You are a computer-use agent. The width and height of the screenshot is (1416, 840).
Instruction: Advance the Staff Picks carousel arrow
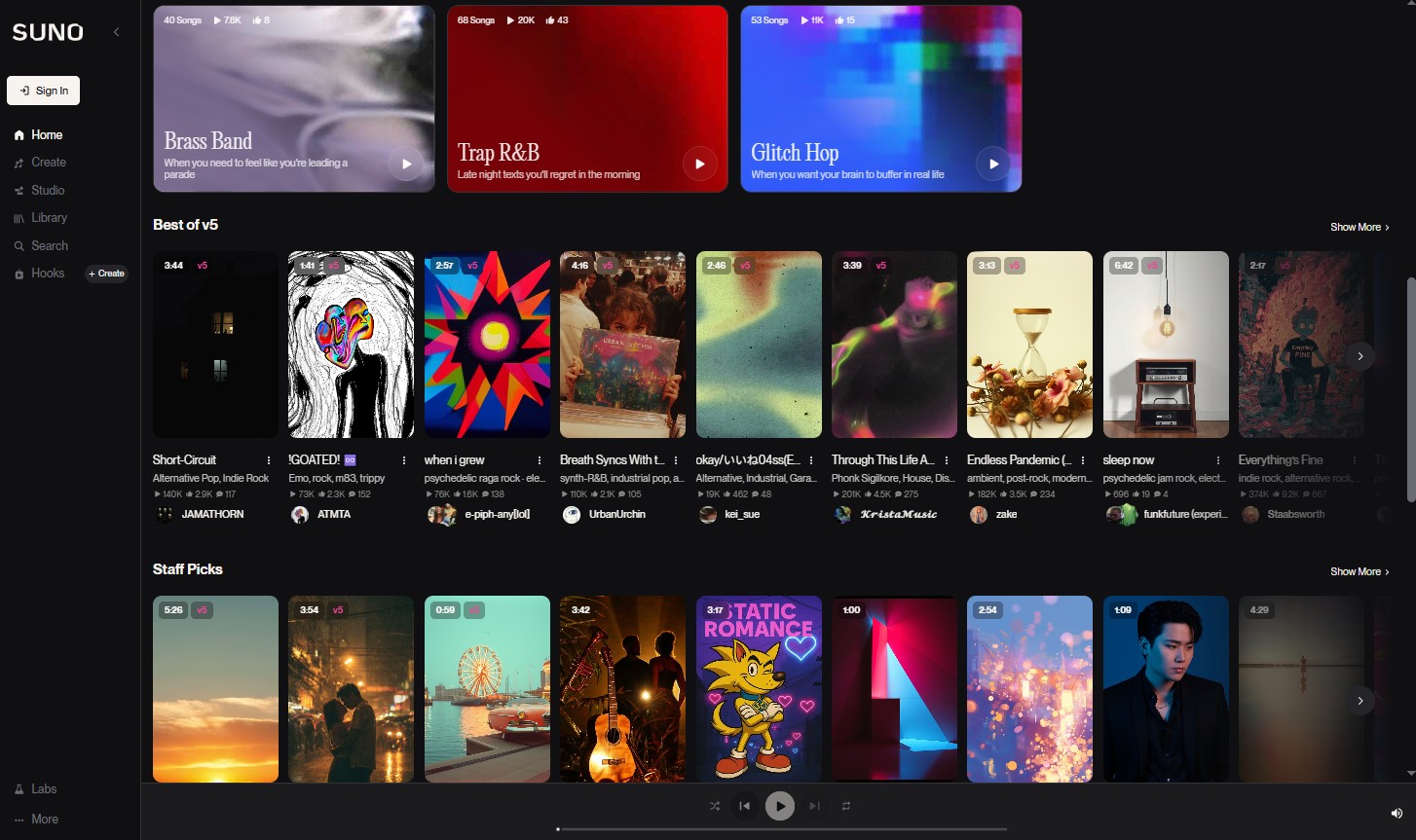pos(1360,701)
